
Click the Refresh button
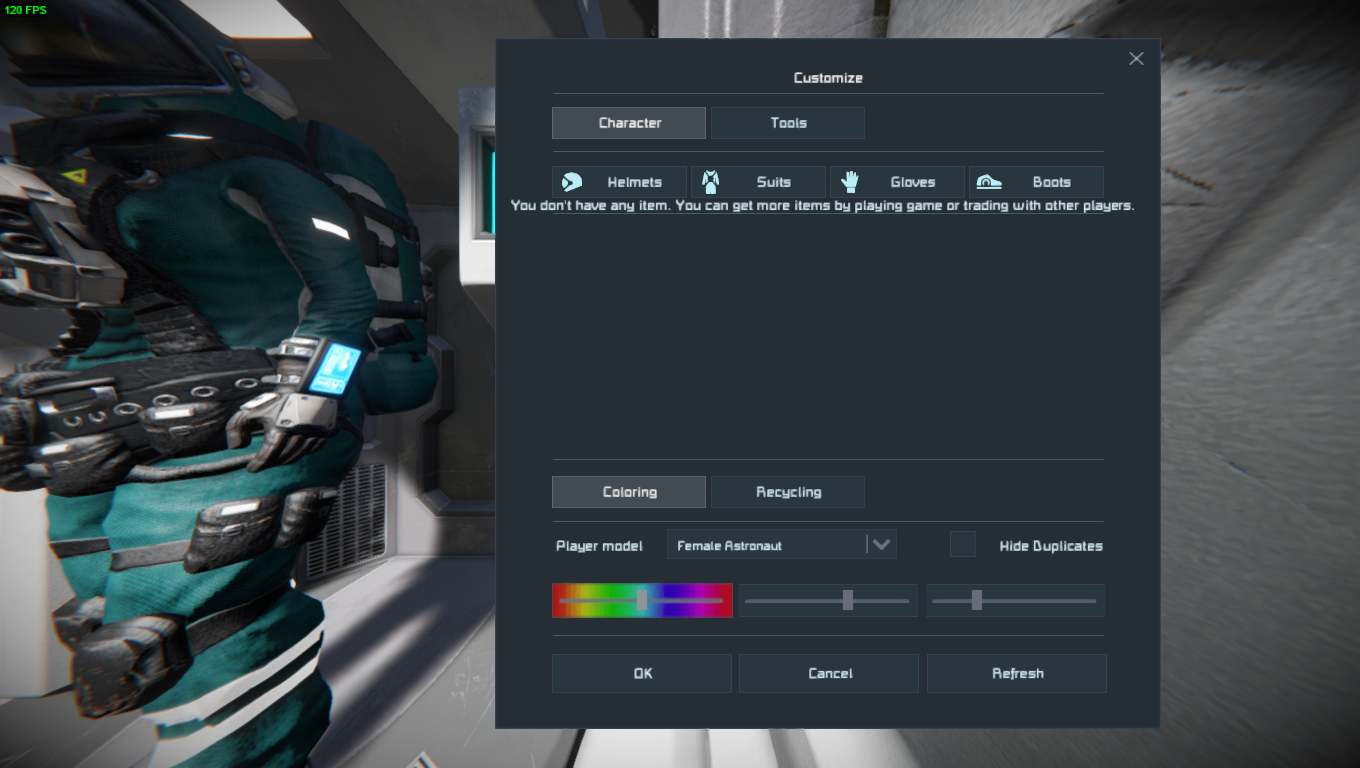click(x=1017, y=673)
